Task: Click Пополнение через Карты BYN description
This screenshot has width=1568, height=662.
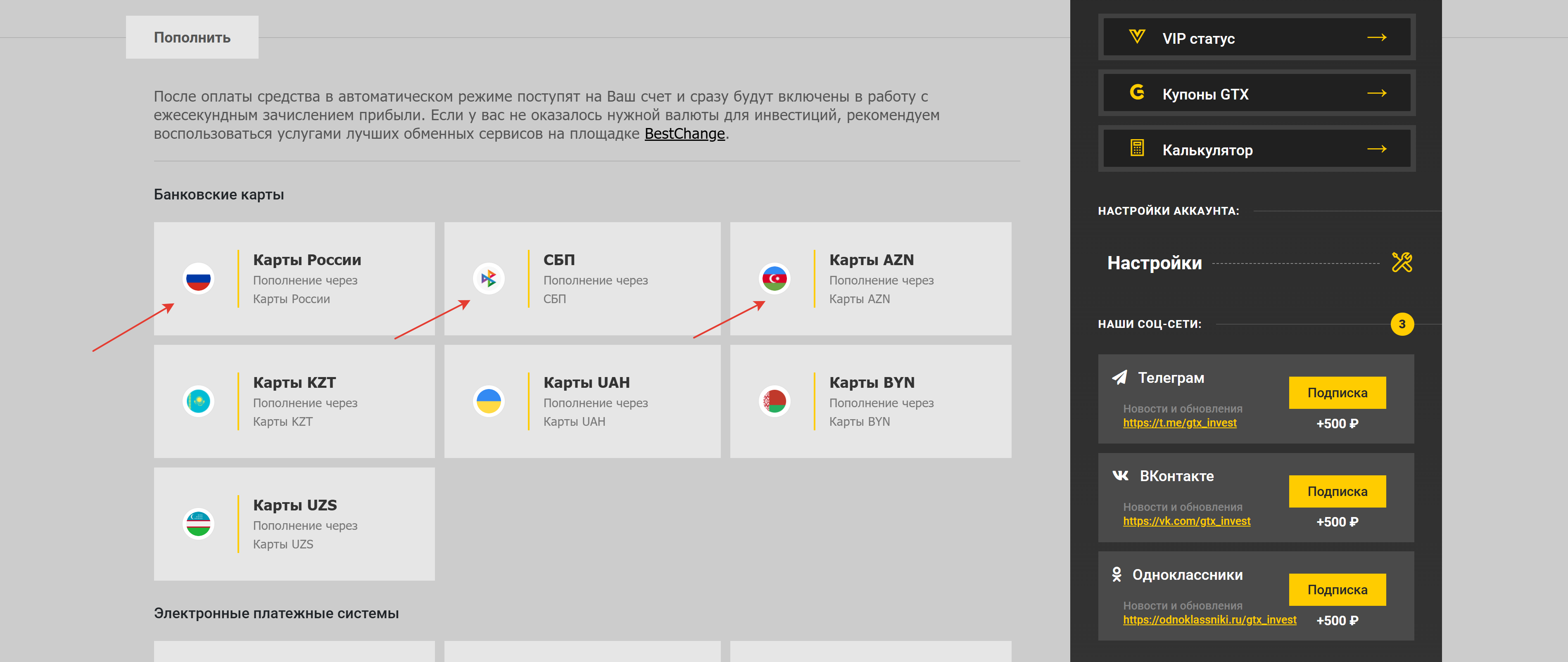Action: tap(881, 413)
